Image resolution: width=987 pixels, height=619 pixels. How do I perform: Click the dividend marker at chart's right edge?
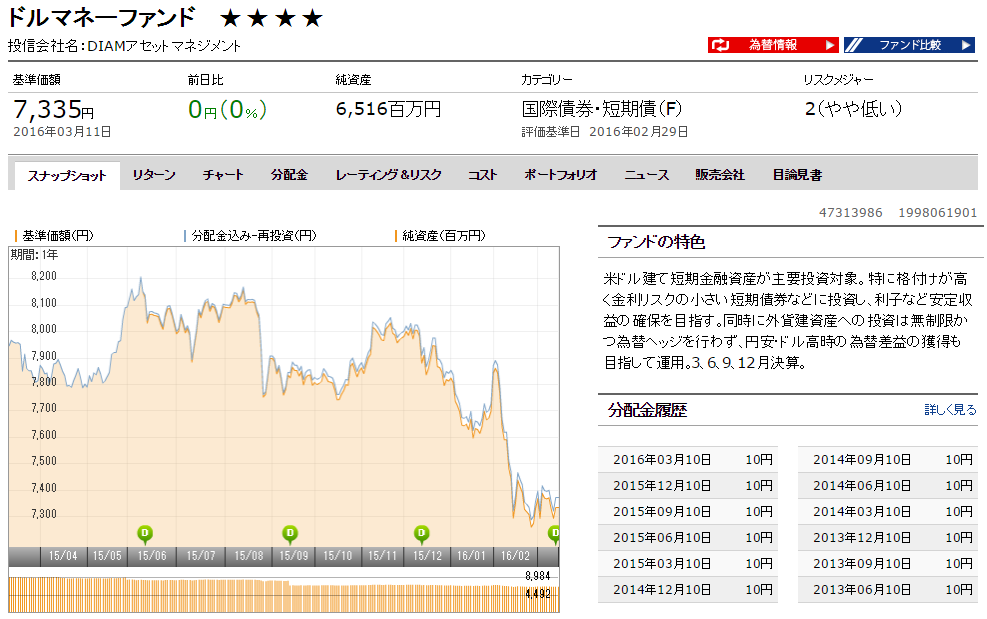pyautogui.click(x=554, y=534)
